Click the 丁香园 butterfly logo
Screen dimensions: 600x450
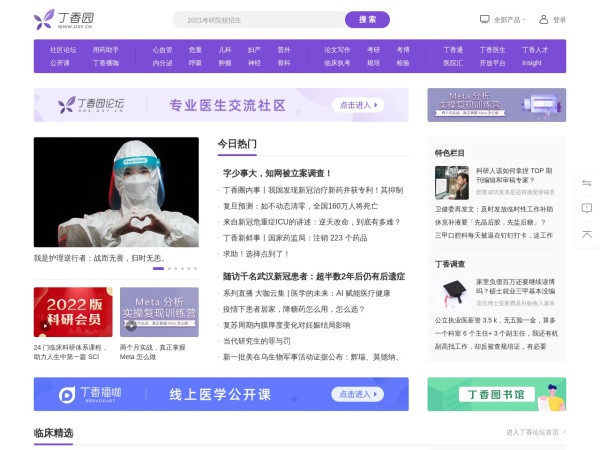[64, 19]
